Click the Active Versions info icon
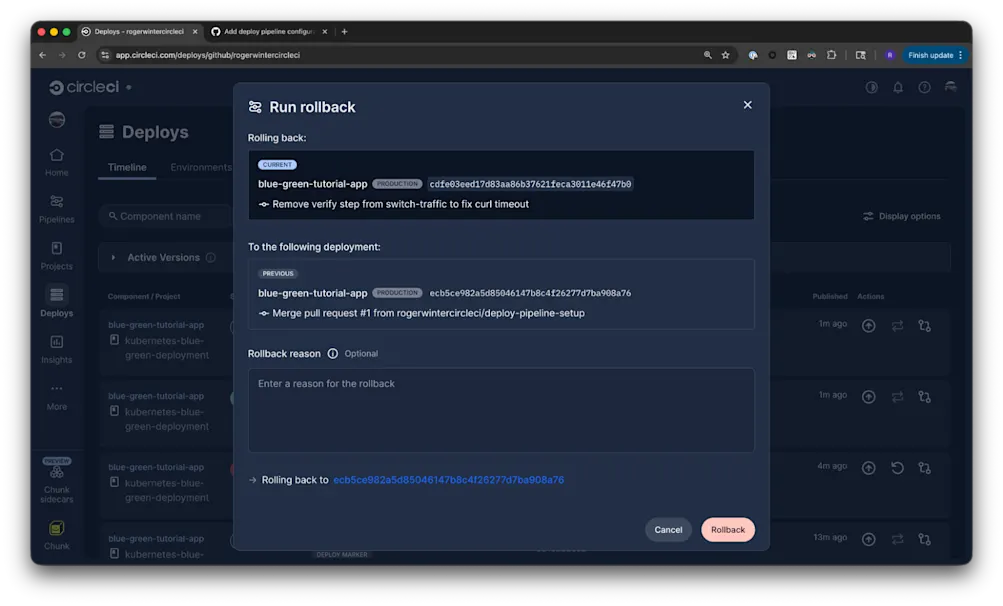 tap(210, 257)
